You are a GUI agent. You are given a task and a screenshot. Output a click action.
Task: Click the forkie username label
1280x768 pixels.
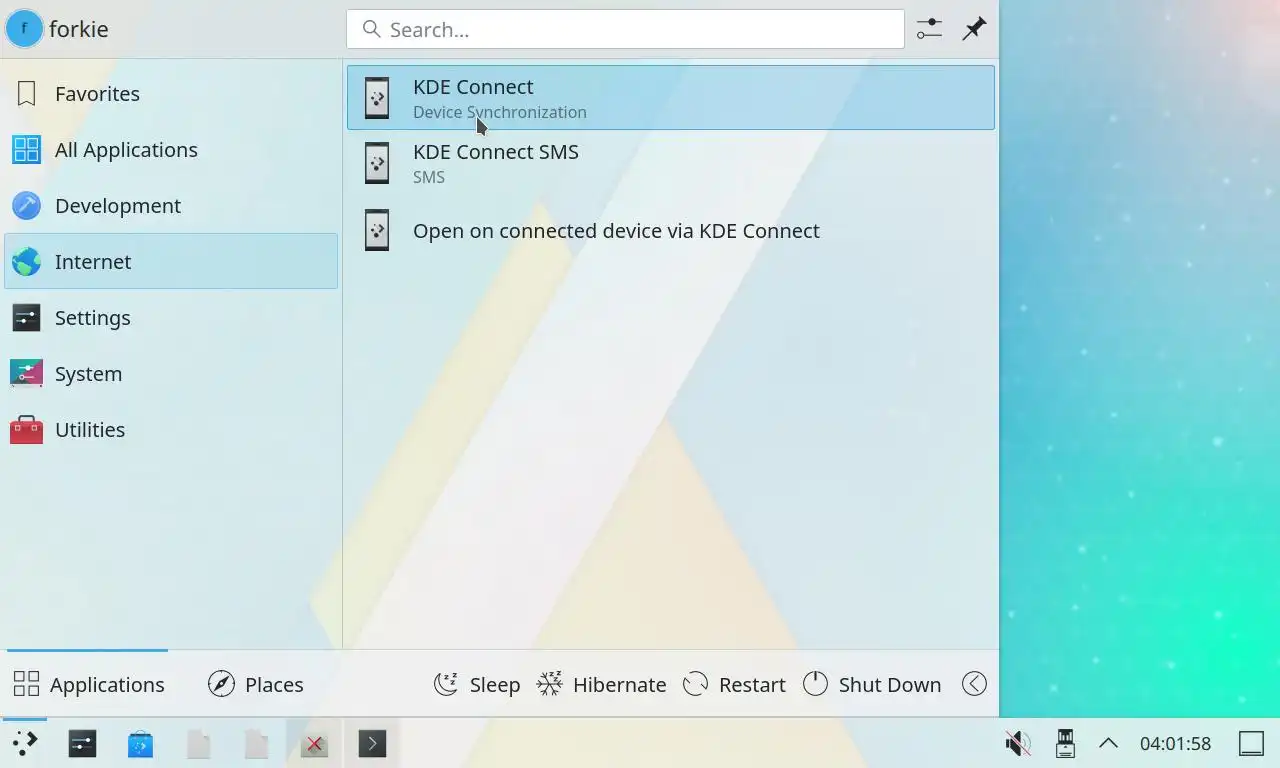click(x=79, y=29)
